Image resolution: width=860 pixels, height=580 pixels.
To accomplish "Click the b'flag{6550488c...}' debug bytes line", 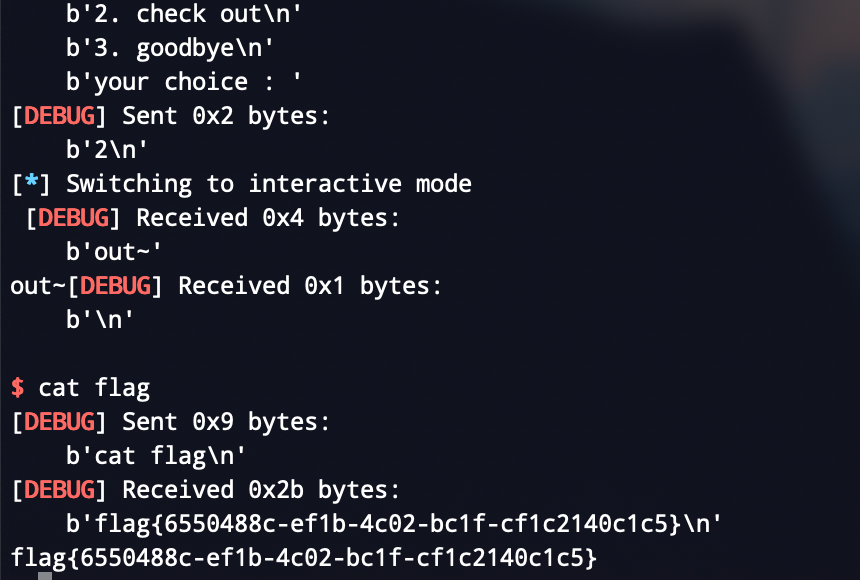I will coord(394,523).
